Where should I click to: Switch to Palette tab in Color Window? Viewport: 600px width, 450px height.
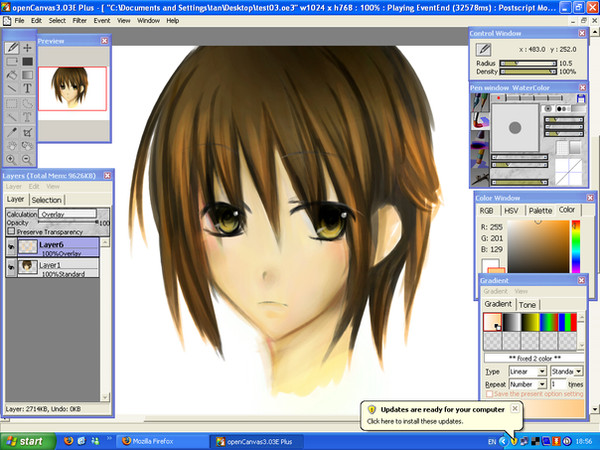540,211
